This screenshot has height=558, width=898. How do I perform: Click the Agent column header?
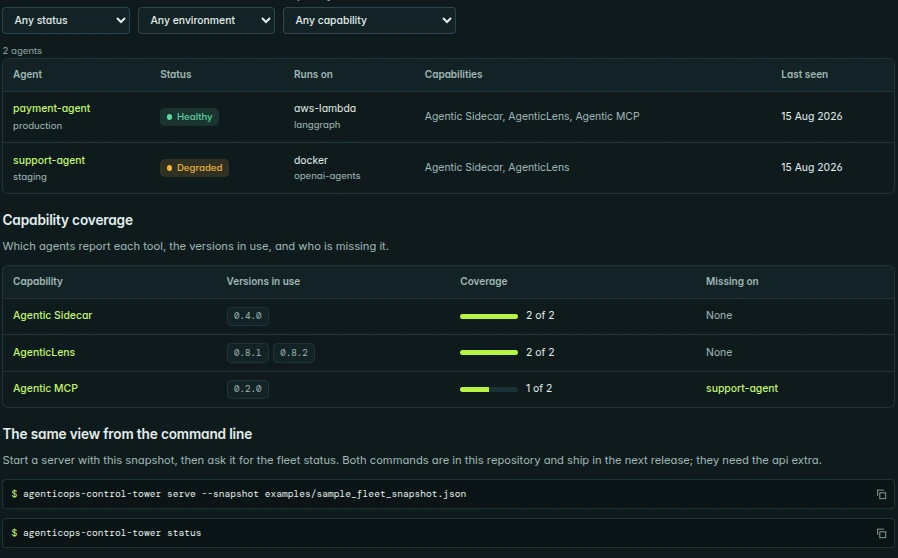27,74
